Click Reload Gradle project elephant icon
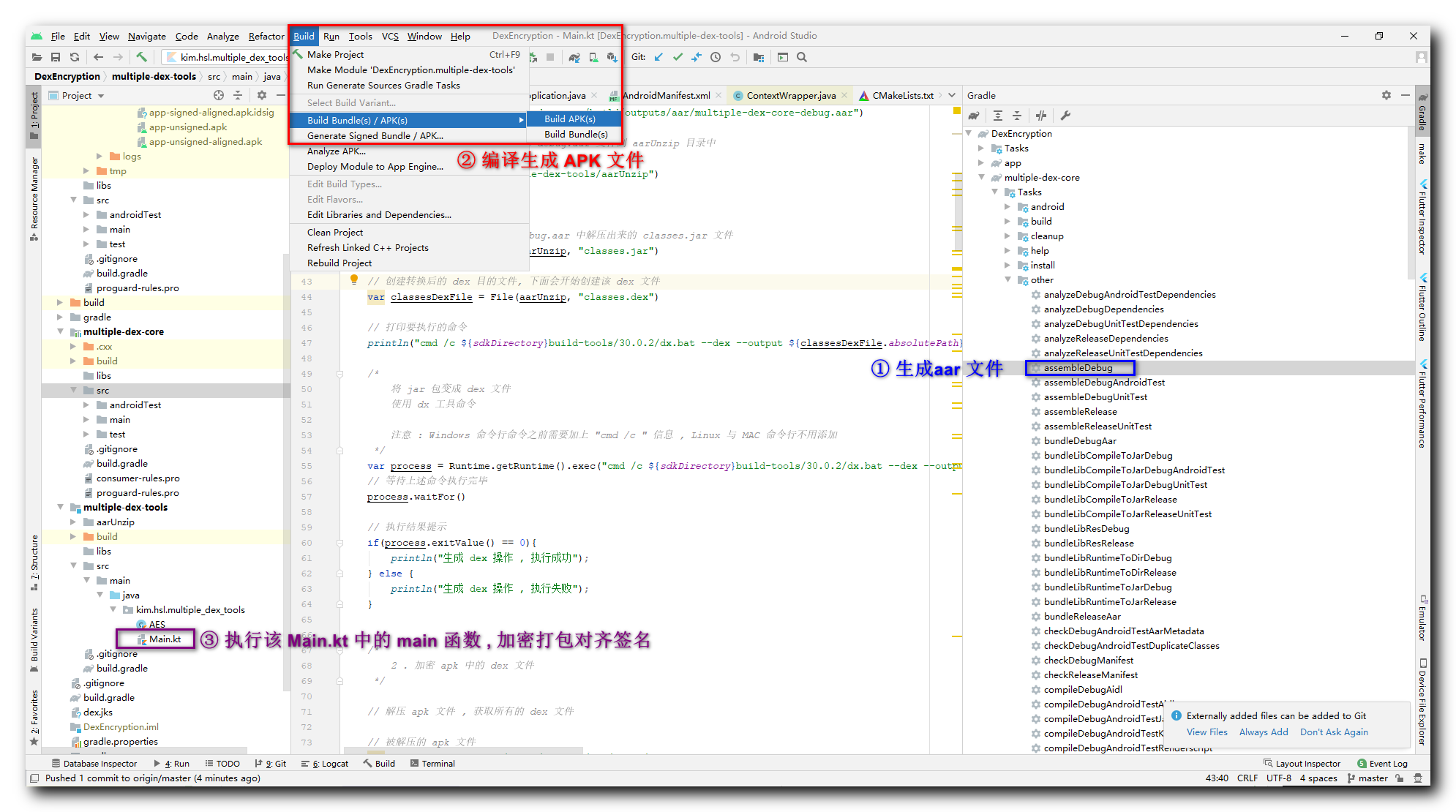 [x=974, y=116]
